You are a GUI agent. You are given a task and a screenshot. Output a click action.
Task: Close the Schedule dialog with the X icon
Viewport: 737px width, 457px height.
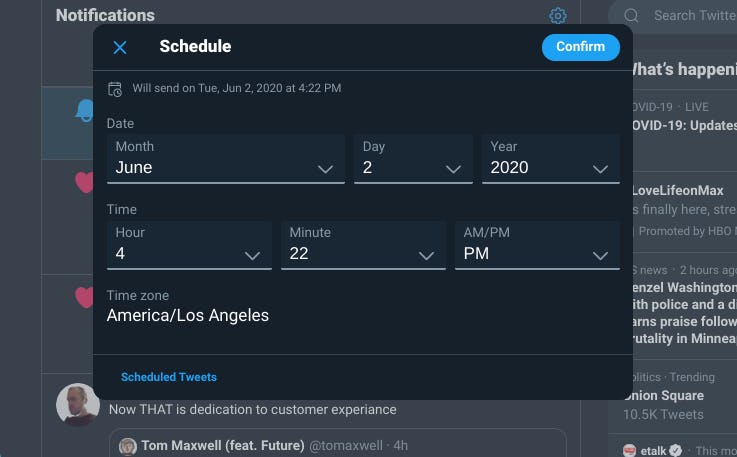click(120, 47)
